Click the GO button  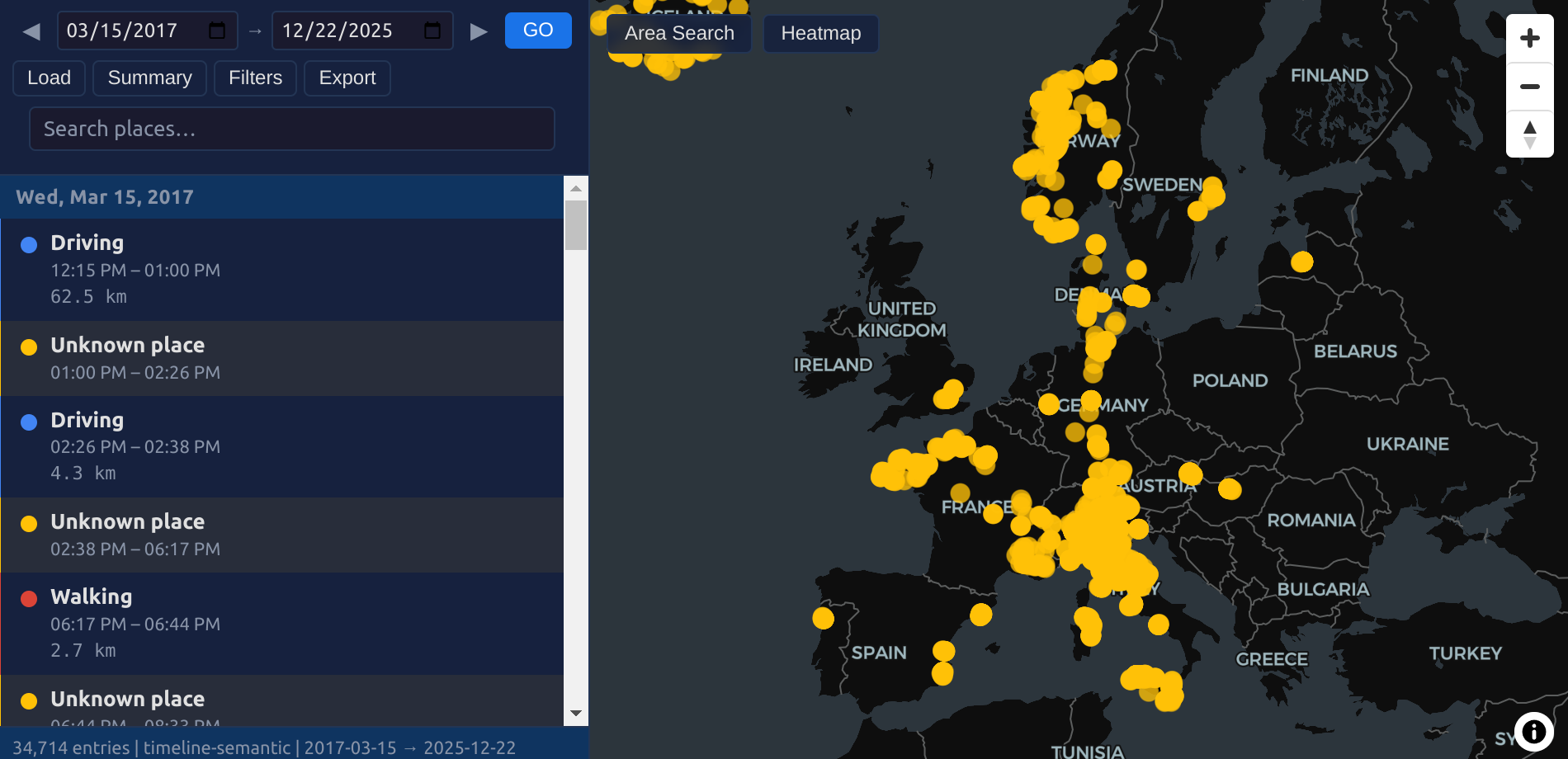(538, 31)
